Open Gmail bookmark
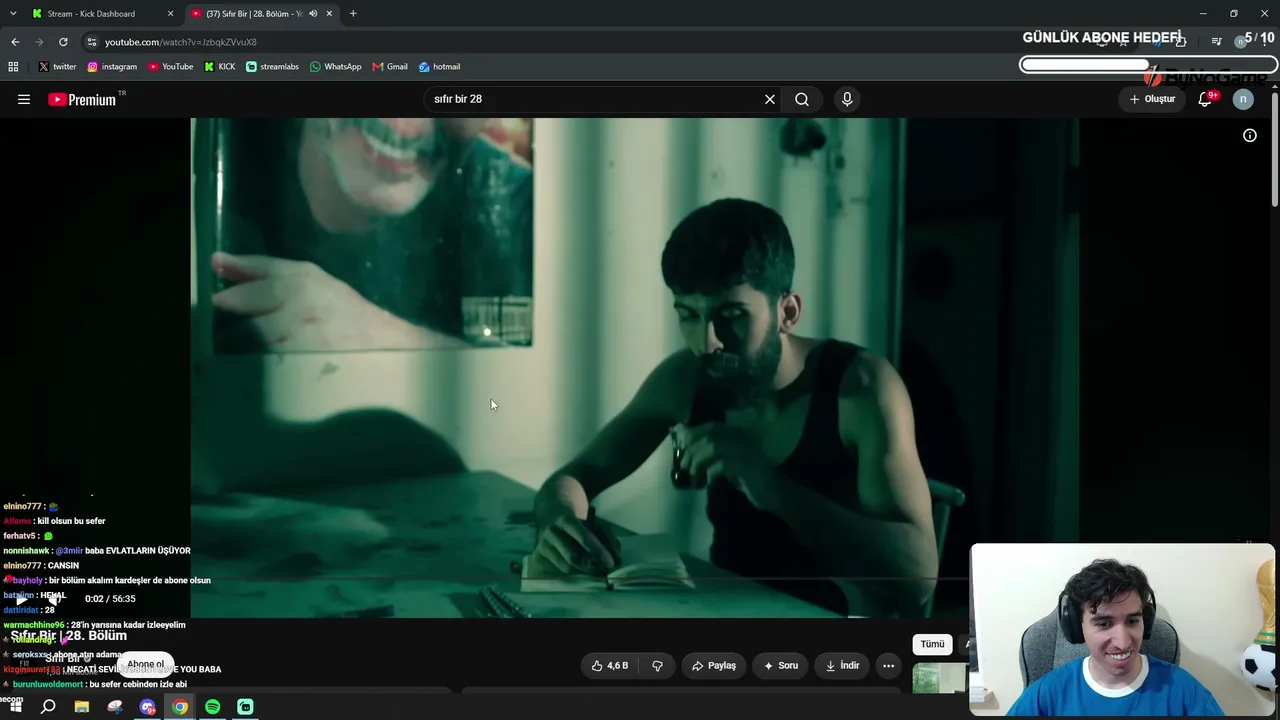Viewport: 1280px width, 720px height. pyautogui.click(x=390, y=67)
